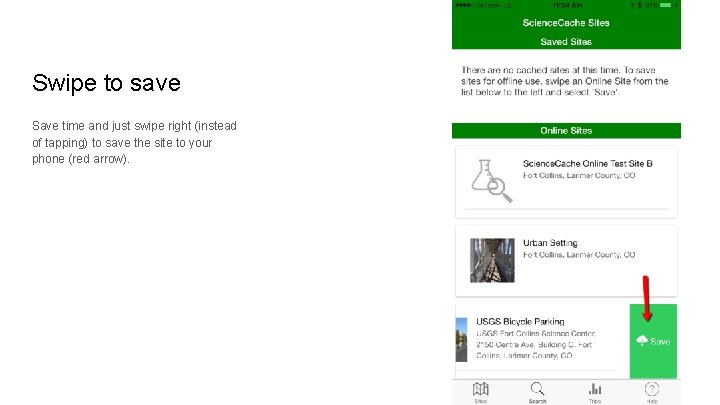
Task: Click Fort Collins address under Urban Setting
Action: coord(579,255)
